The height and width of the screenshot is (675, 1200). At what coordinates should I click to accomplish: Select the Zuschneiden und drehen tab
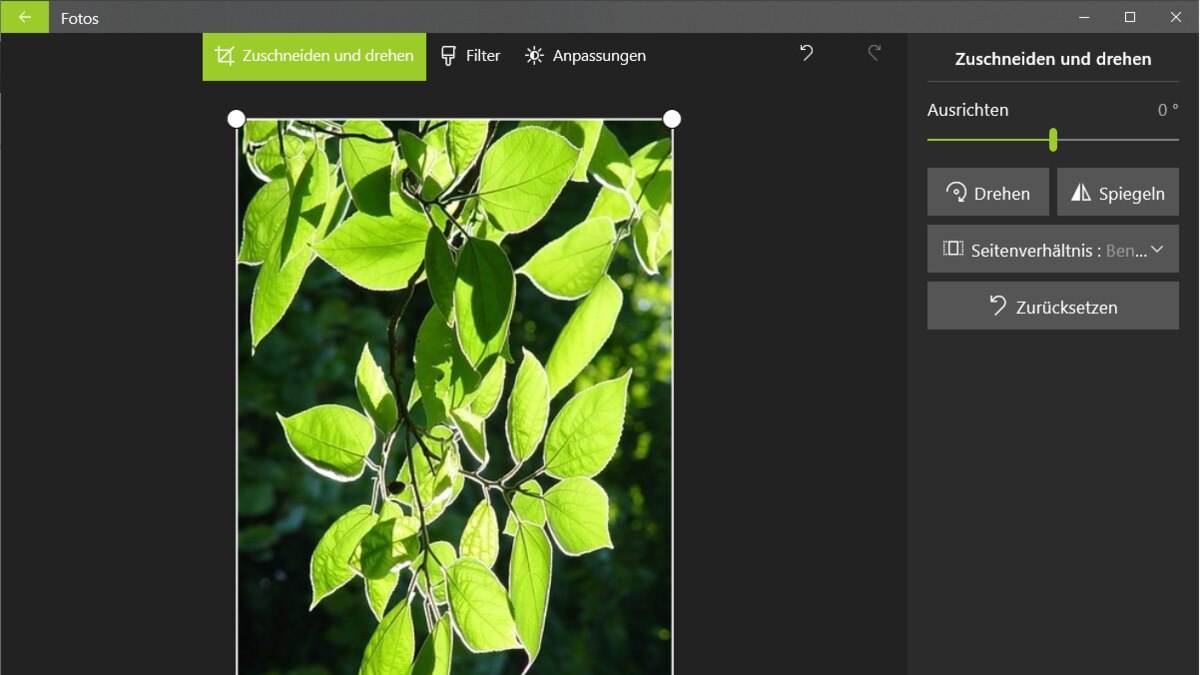[314, 56]
